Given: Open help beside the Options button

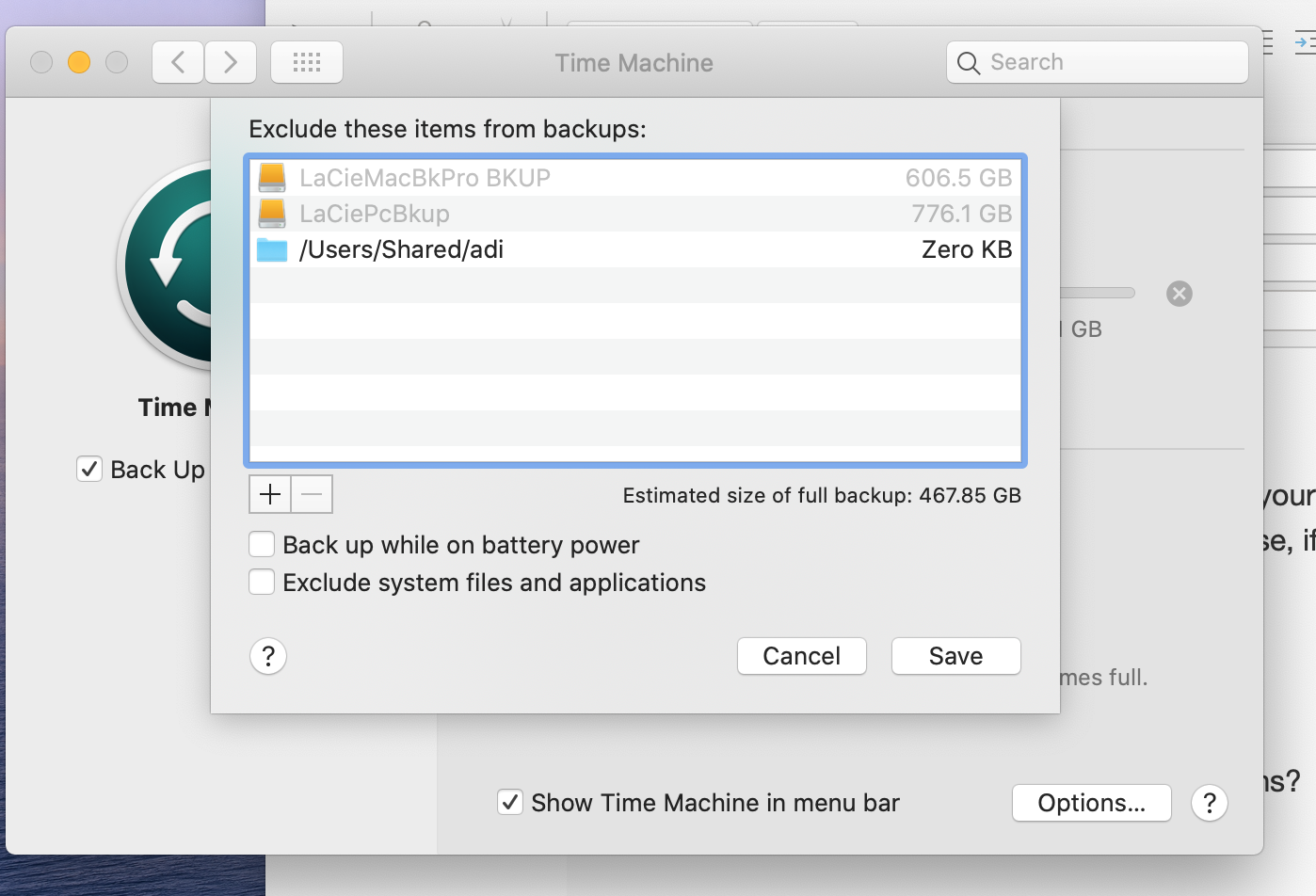Looking at the screenshot, I should point(1210,803).
